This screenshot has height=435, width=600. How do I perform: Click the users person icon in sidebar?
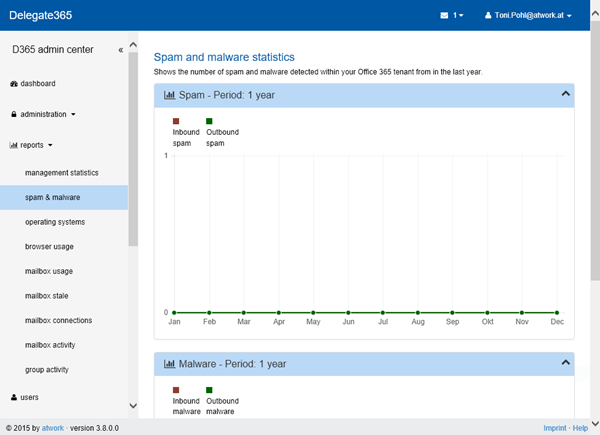pos(13,397)
